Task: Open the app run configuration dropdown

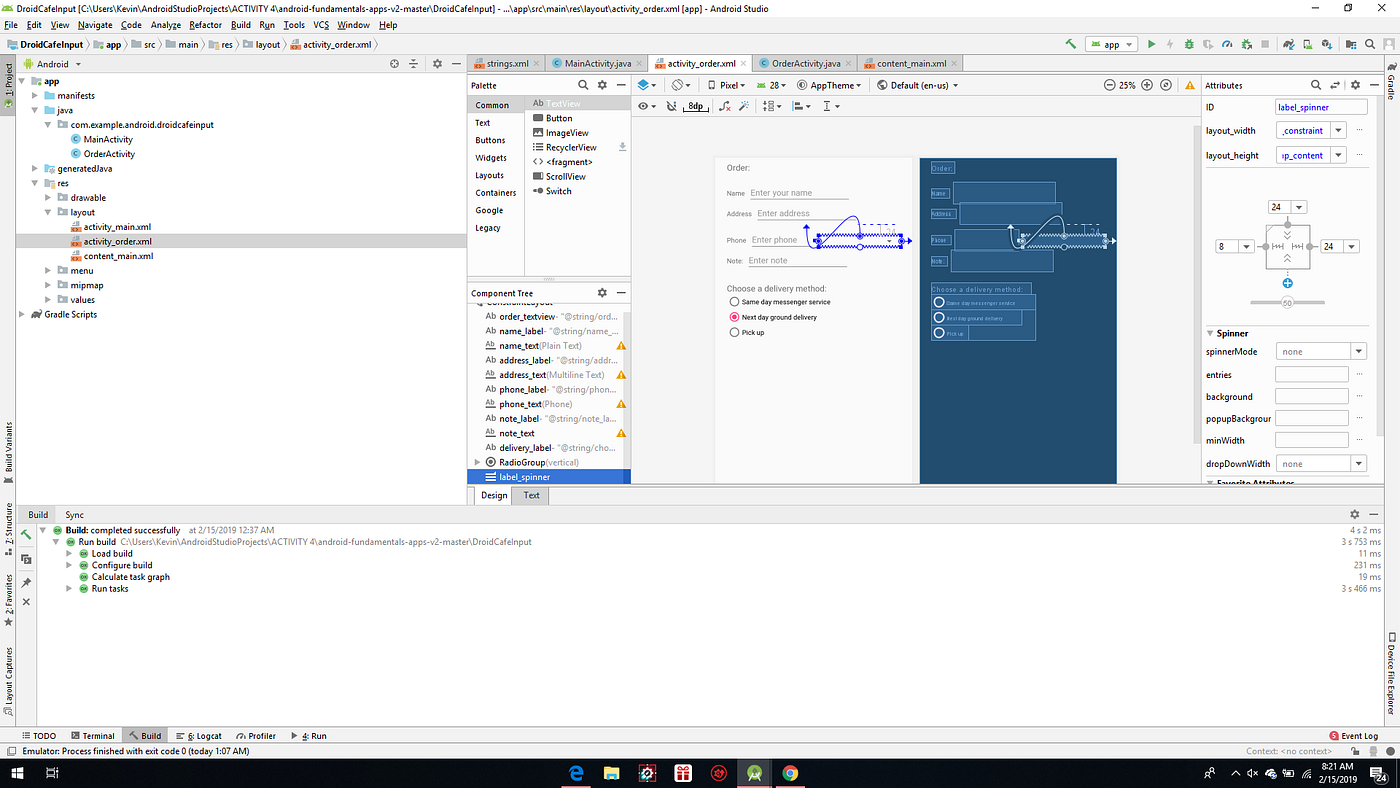Action: [x=1113, y=44]
